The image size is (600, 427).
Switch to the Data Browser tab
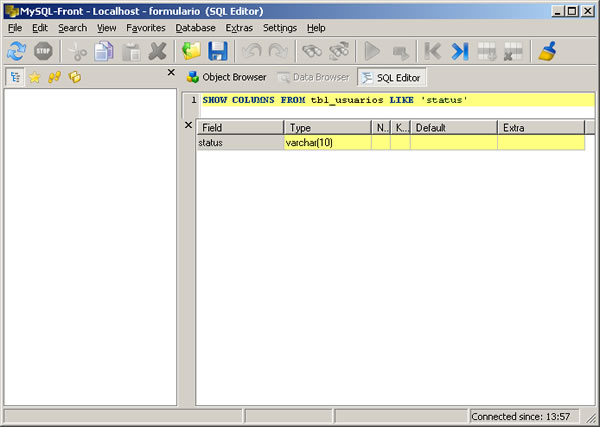coord(313,77)
